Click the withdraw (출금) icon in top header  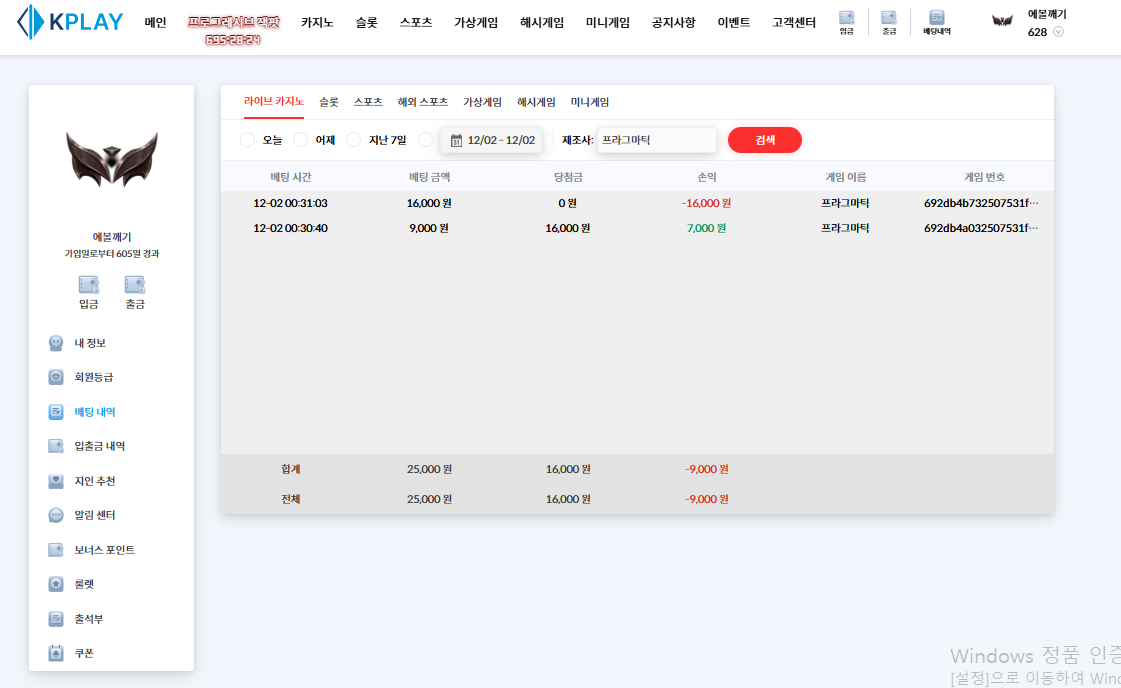pos(888,21)
